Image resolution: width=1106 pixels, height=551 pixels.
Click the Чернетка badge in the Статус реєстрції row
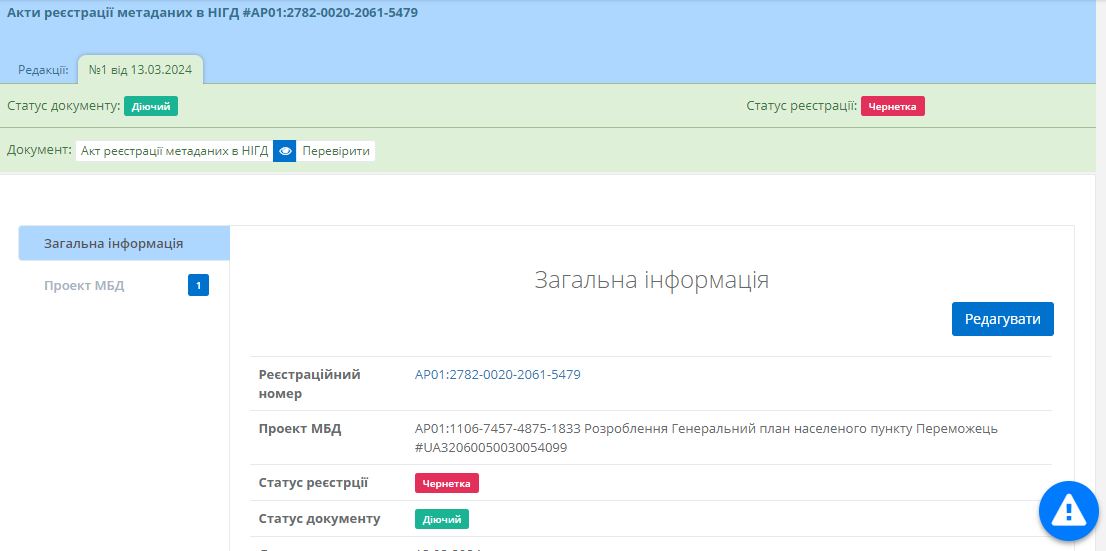pyautogui.click(x=447, y=483)
